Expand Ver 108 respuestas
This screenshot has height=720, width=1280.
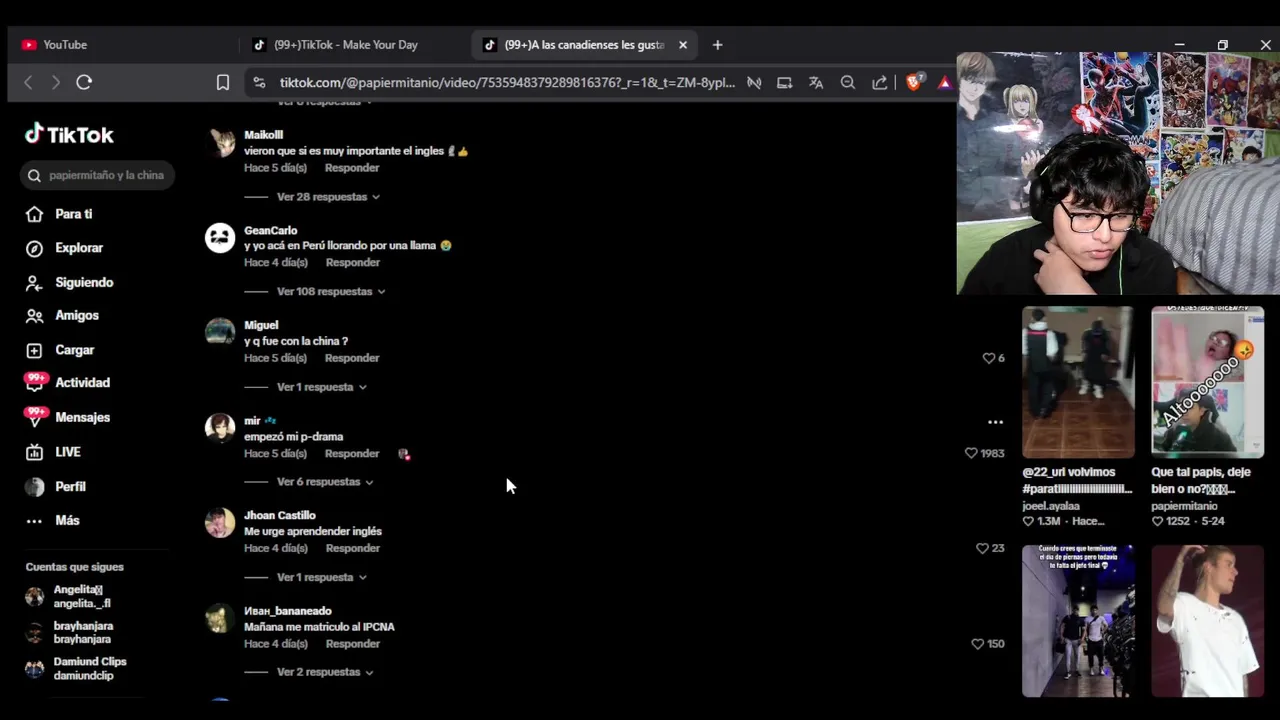coord(331,292)
